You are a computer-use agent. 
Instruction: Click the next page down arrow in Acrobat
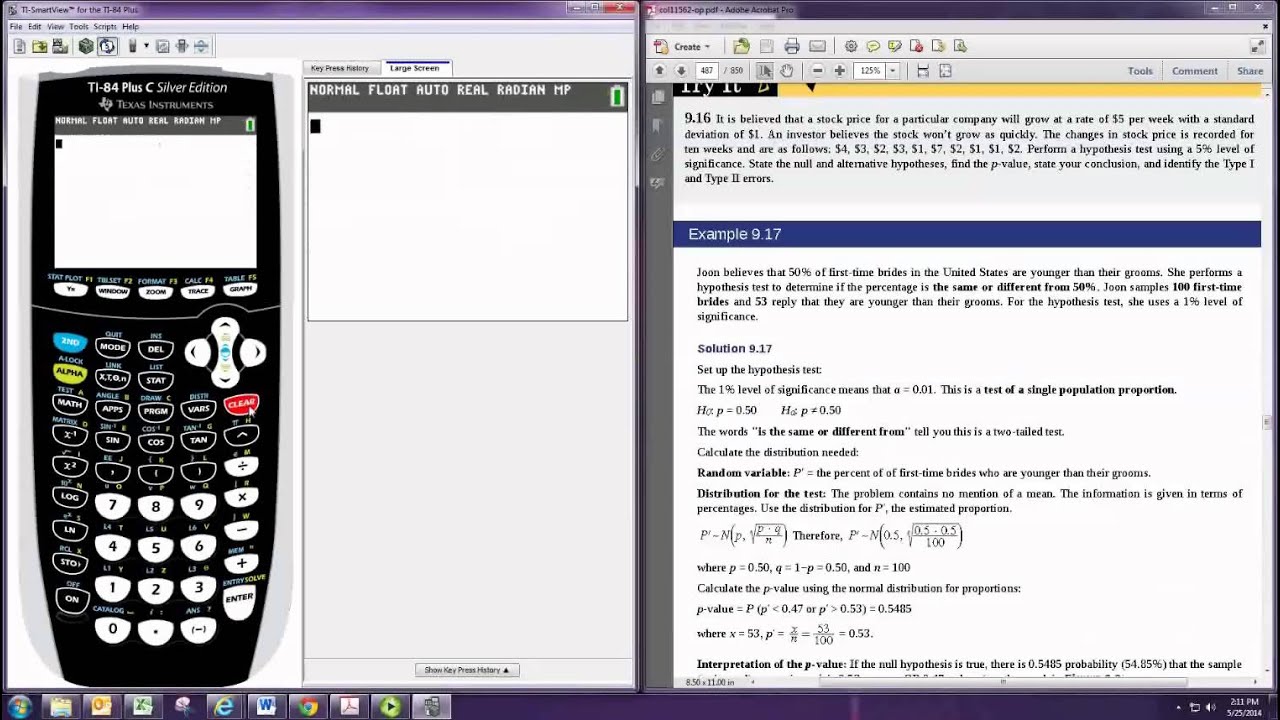[681, 71]
